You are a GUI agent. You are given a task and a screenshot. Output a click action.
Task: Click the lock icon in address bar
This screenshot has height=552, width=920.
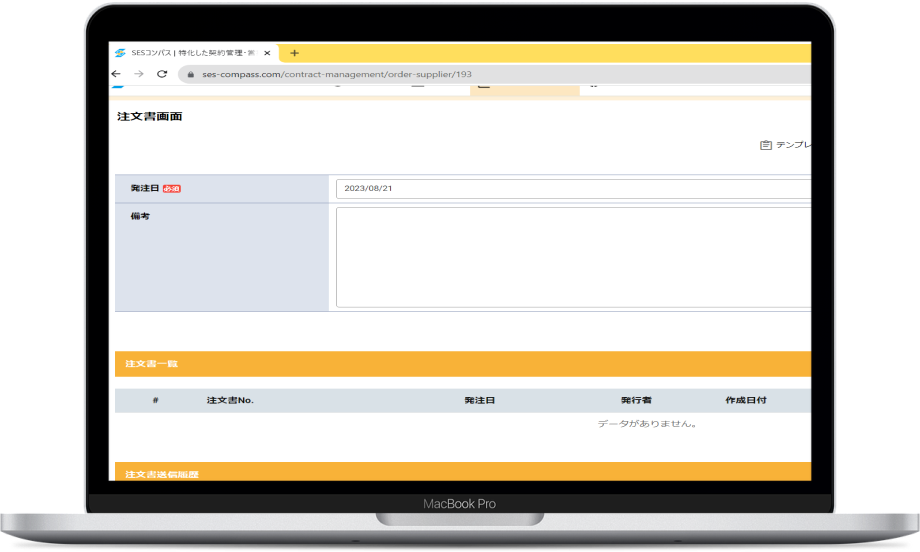point(190,74)
